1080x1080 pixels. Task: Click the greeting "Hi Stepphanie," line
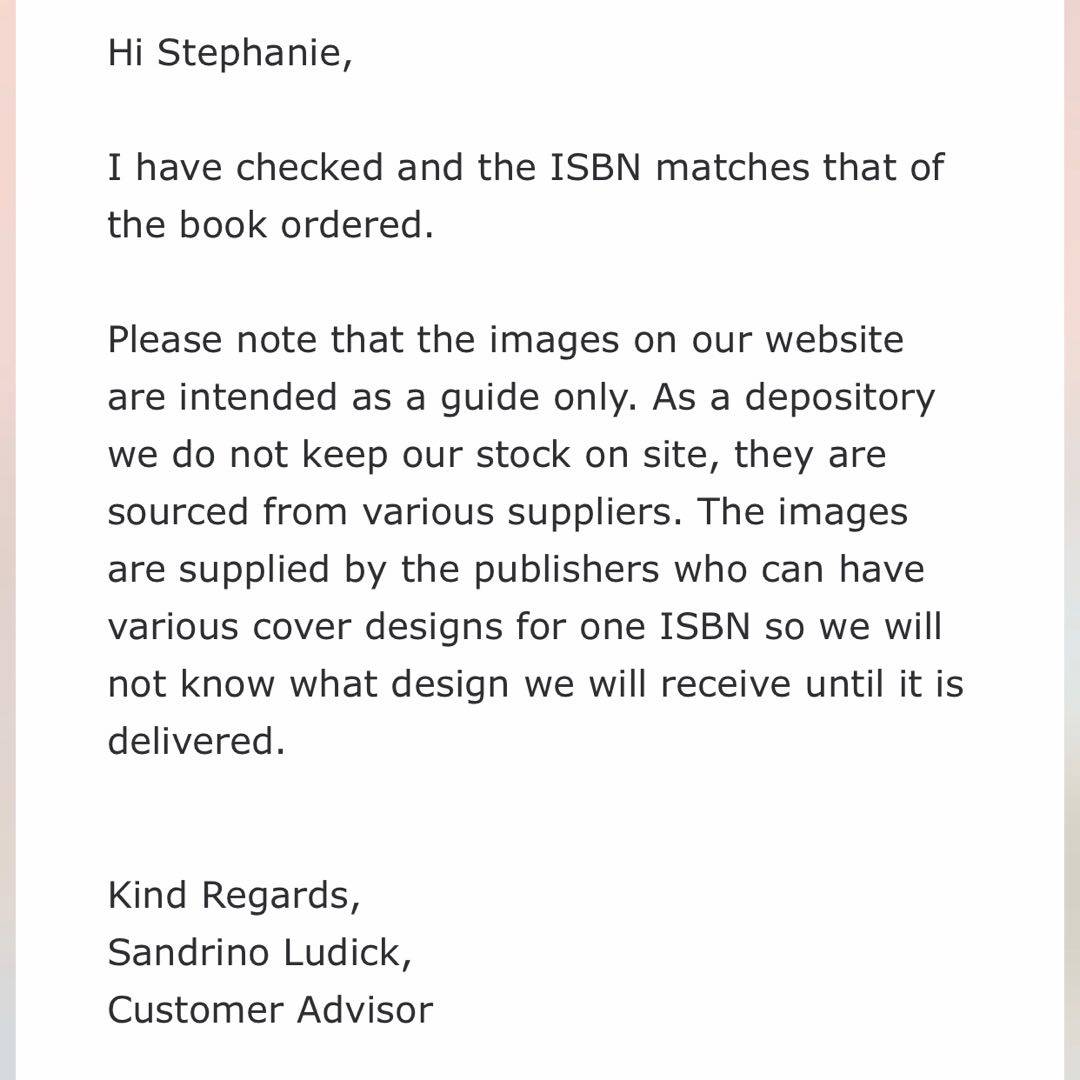click(230, 53)
